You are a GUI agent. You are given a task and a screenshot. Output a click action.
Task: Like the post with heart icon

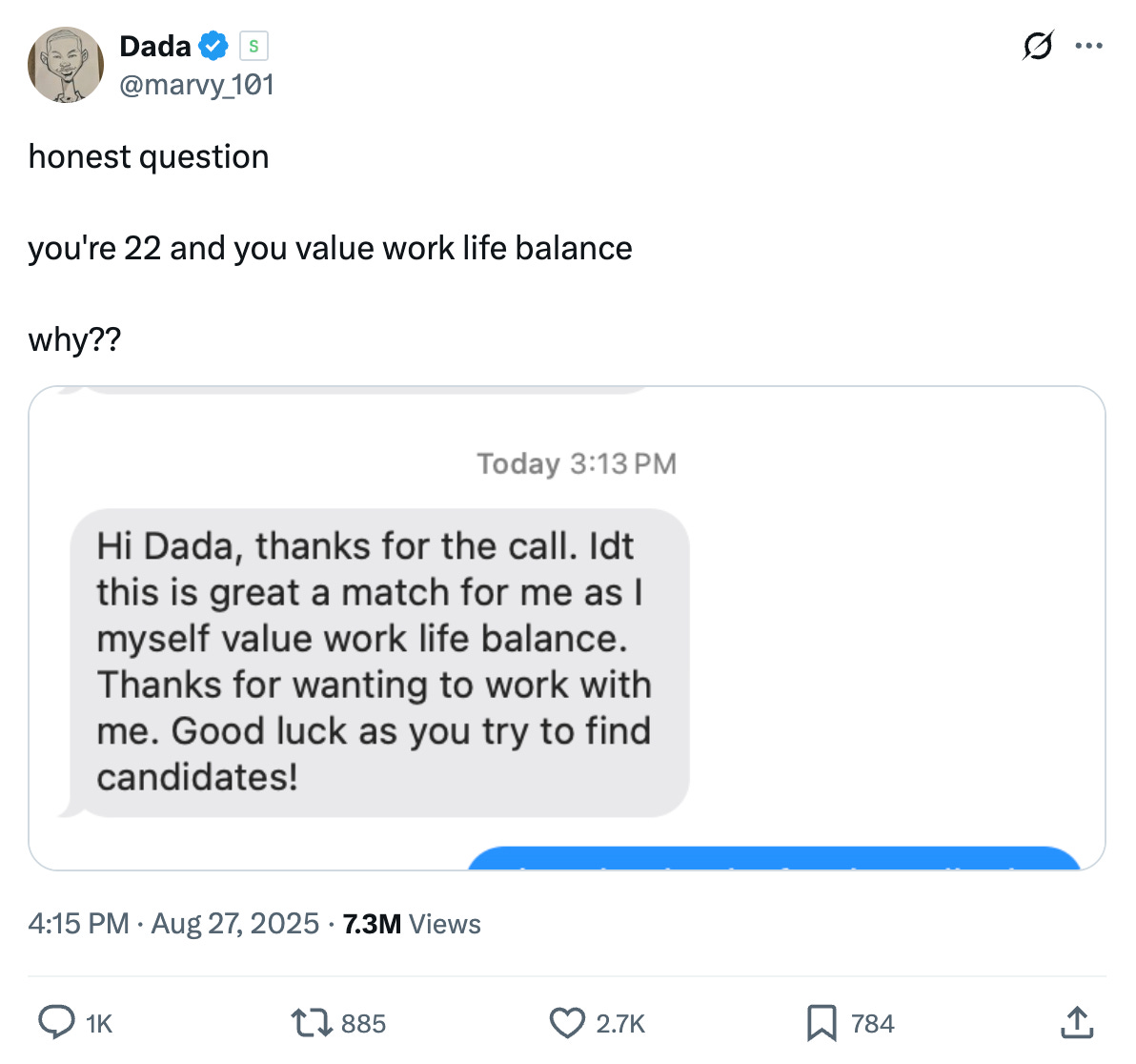pyautogui.click(x=567, y=1023)
